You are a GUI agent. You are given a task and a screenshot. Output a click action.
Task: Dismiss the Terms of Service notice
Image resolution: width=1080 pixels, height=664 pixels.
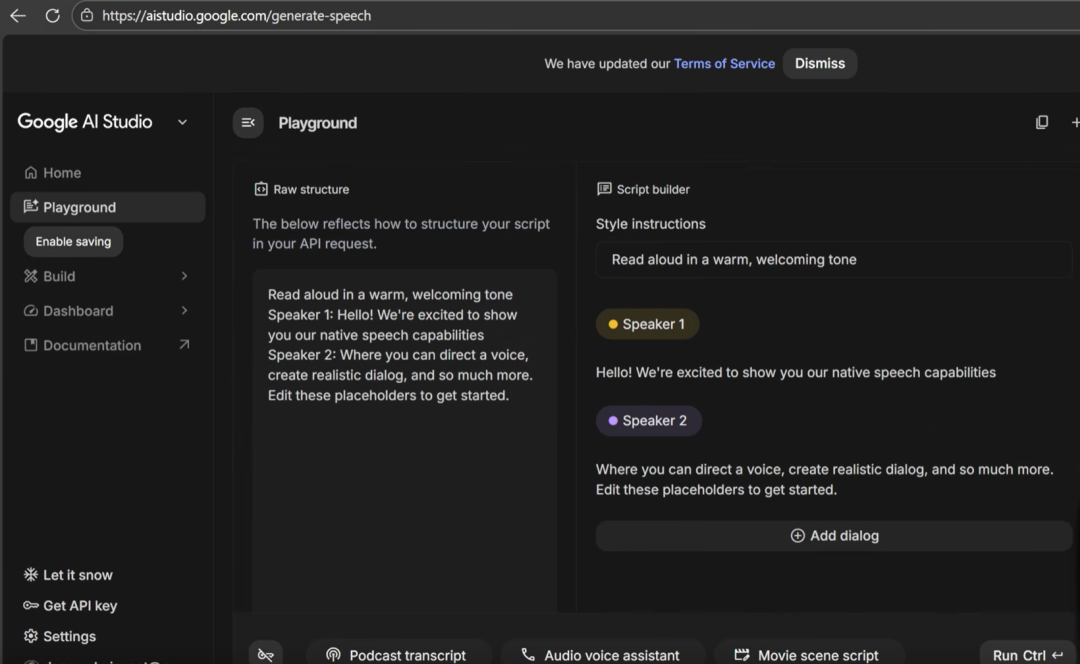click(819, 63)
